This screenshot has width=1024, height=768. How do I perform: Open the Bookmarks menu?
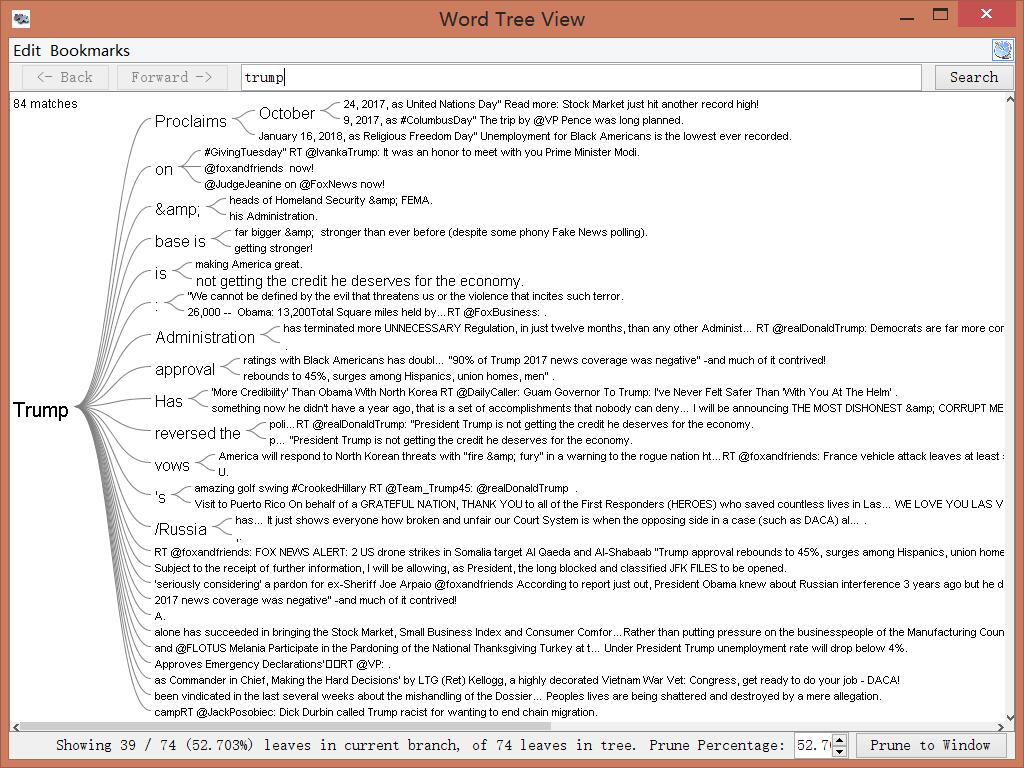click(x=90, y=51)
